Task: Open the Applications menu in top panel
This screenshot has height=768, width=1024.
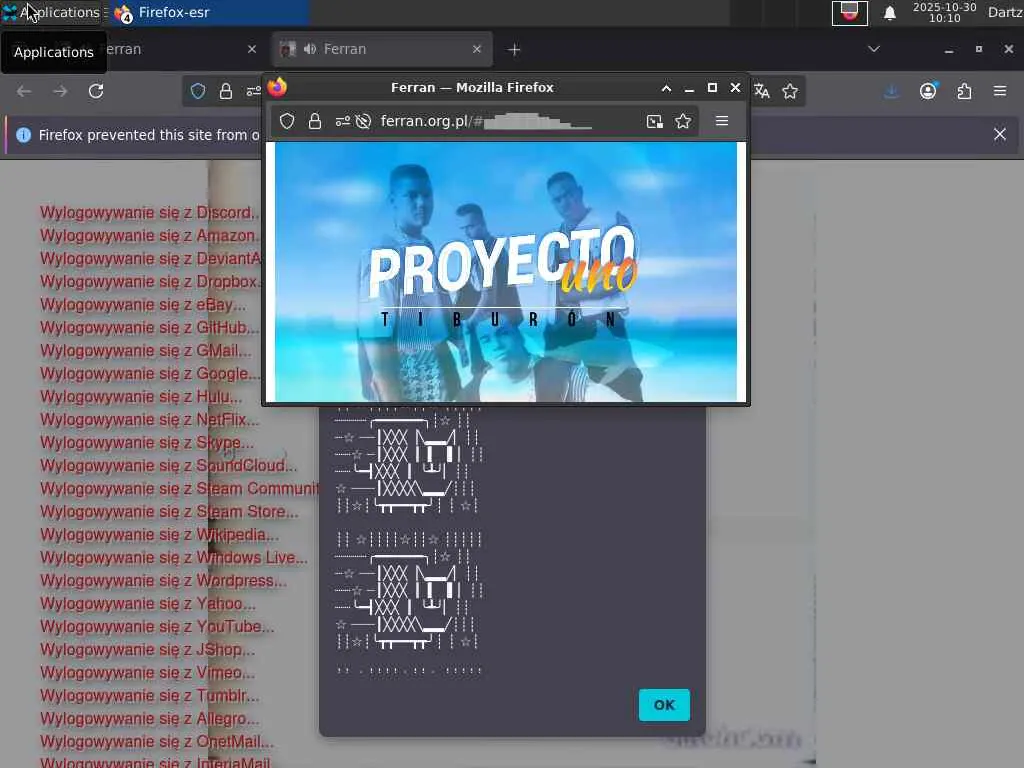Action: (52, 12)
